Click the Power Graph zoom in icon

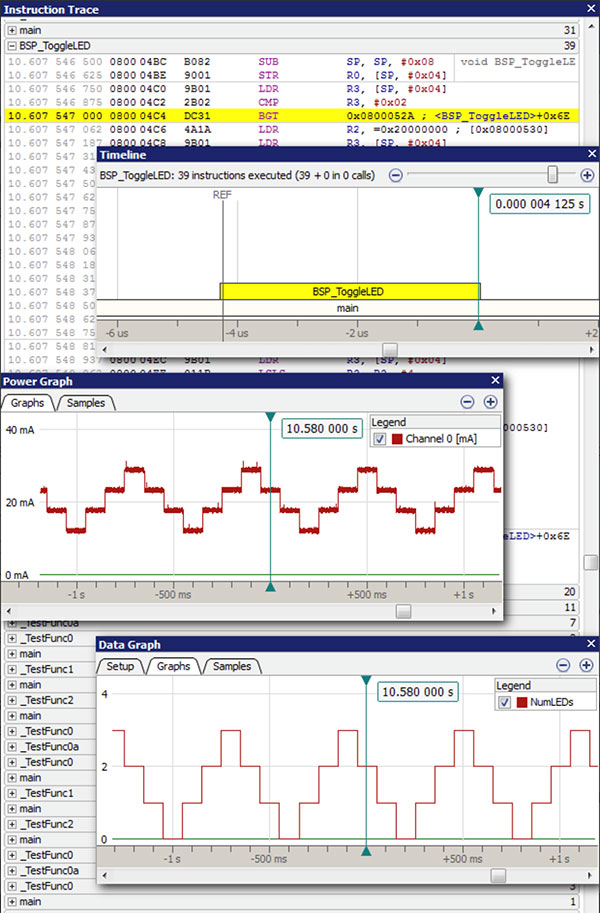490,401
